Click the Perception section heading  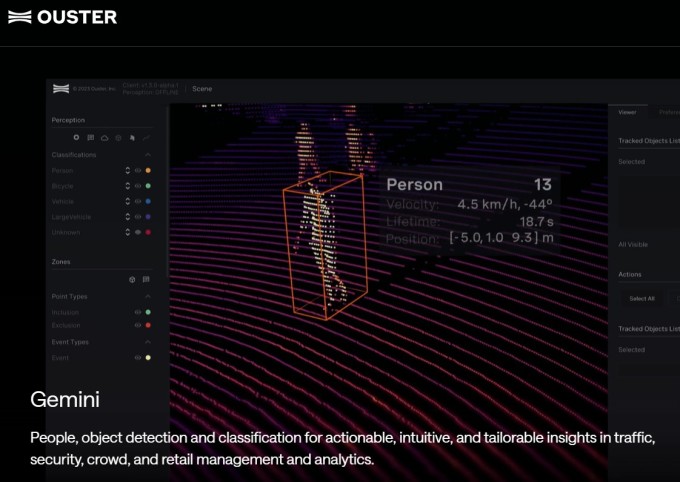(68, 120)
